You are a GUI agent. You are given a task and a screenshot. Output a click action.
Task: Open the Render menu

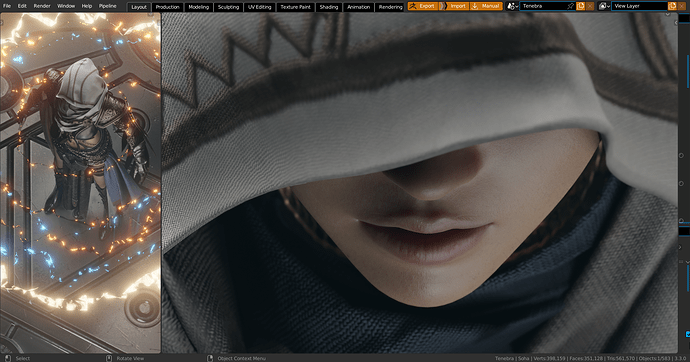coord(42,6)
